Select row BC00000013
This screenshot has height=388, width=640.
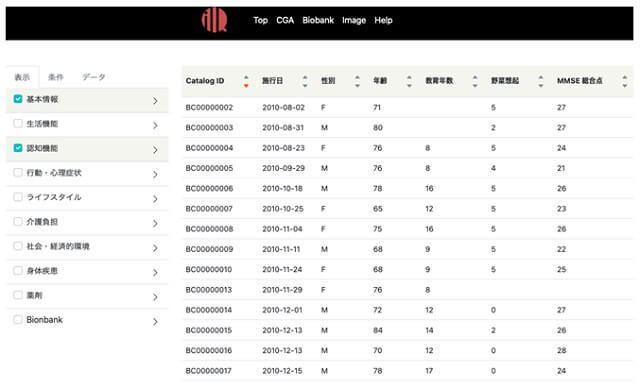[407, 290]
